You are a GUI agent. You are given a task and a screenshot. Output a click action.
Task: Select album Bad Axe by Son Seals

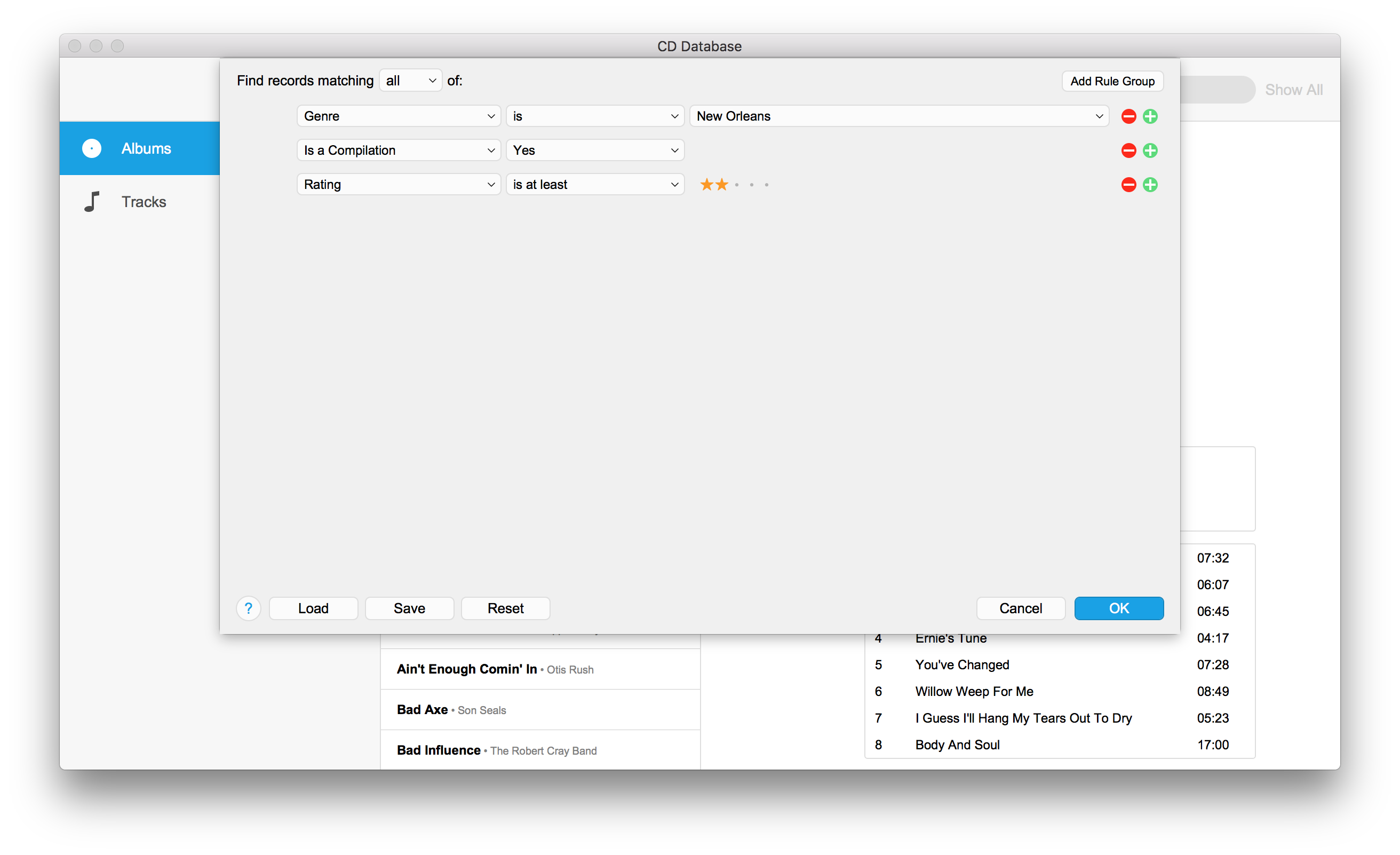point(540,709)
